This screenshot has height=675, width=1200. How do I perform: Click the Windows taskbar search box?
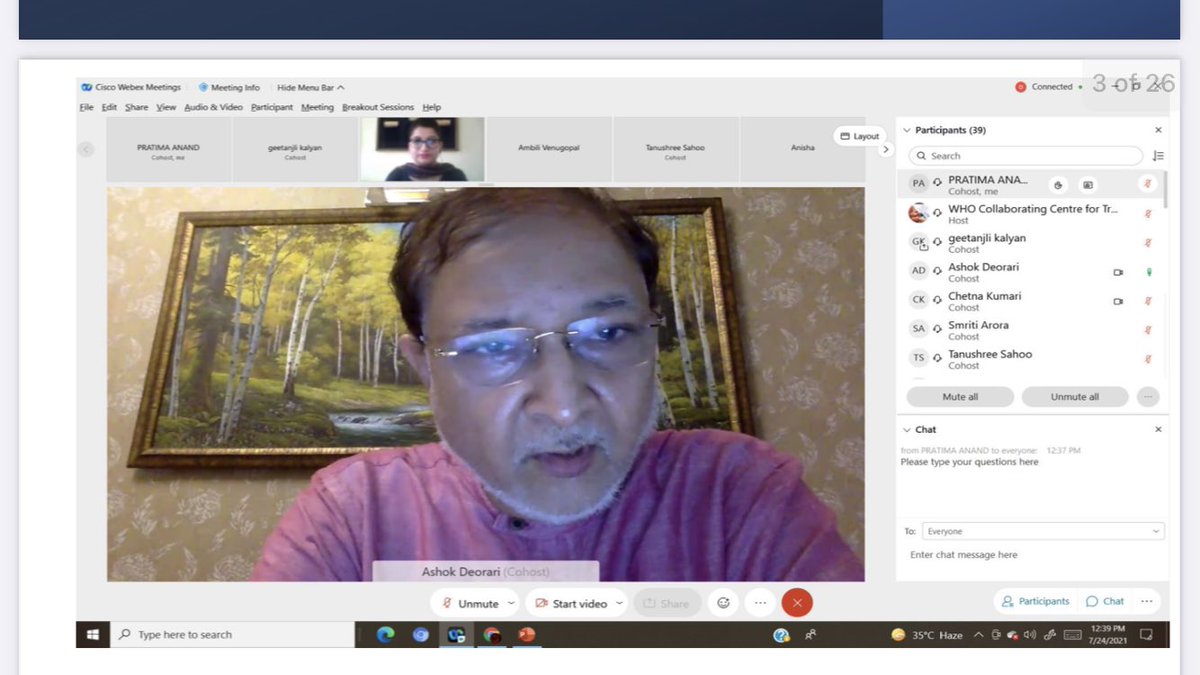tap(232, 634)
